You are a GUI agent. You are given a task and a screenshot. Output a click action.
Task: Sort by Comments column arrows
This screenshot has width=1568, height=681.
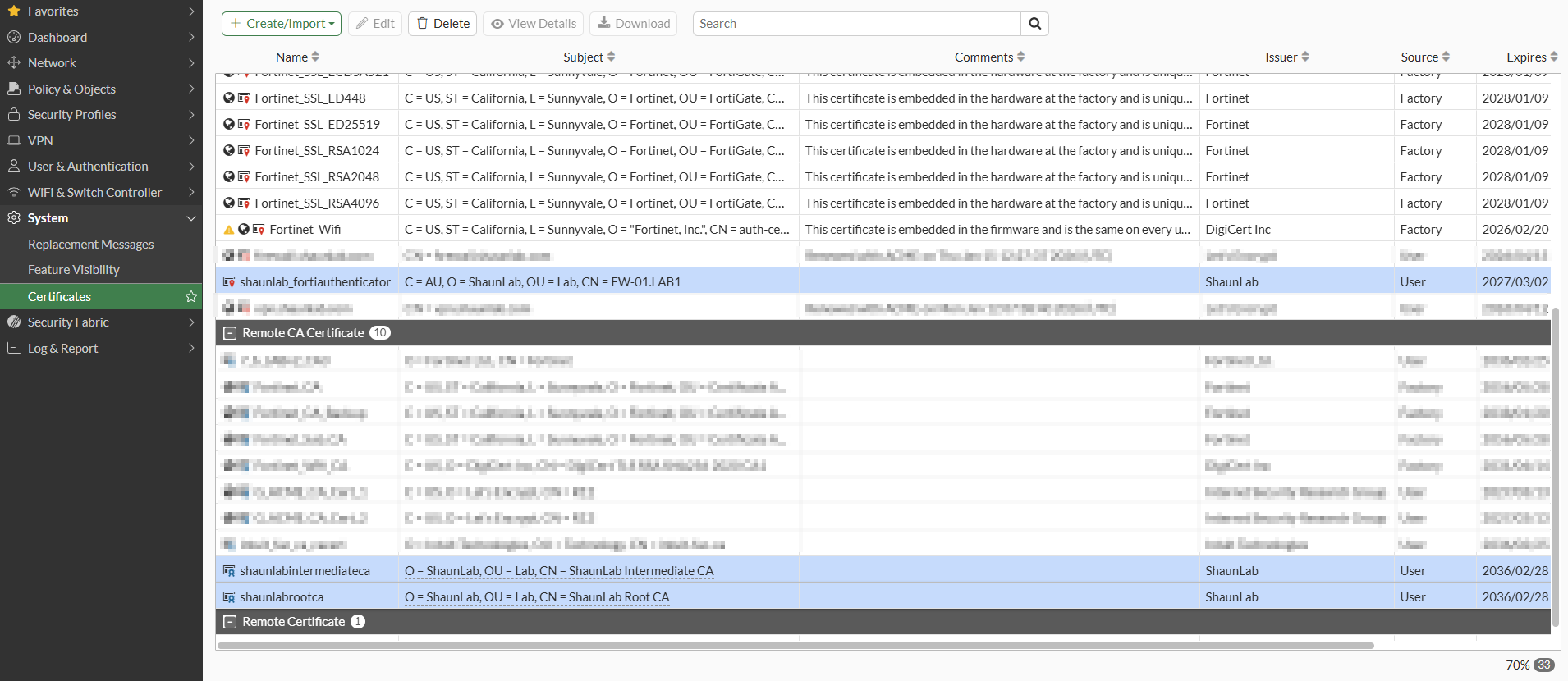click(x=1020, y=57)
